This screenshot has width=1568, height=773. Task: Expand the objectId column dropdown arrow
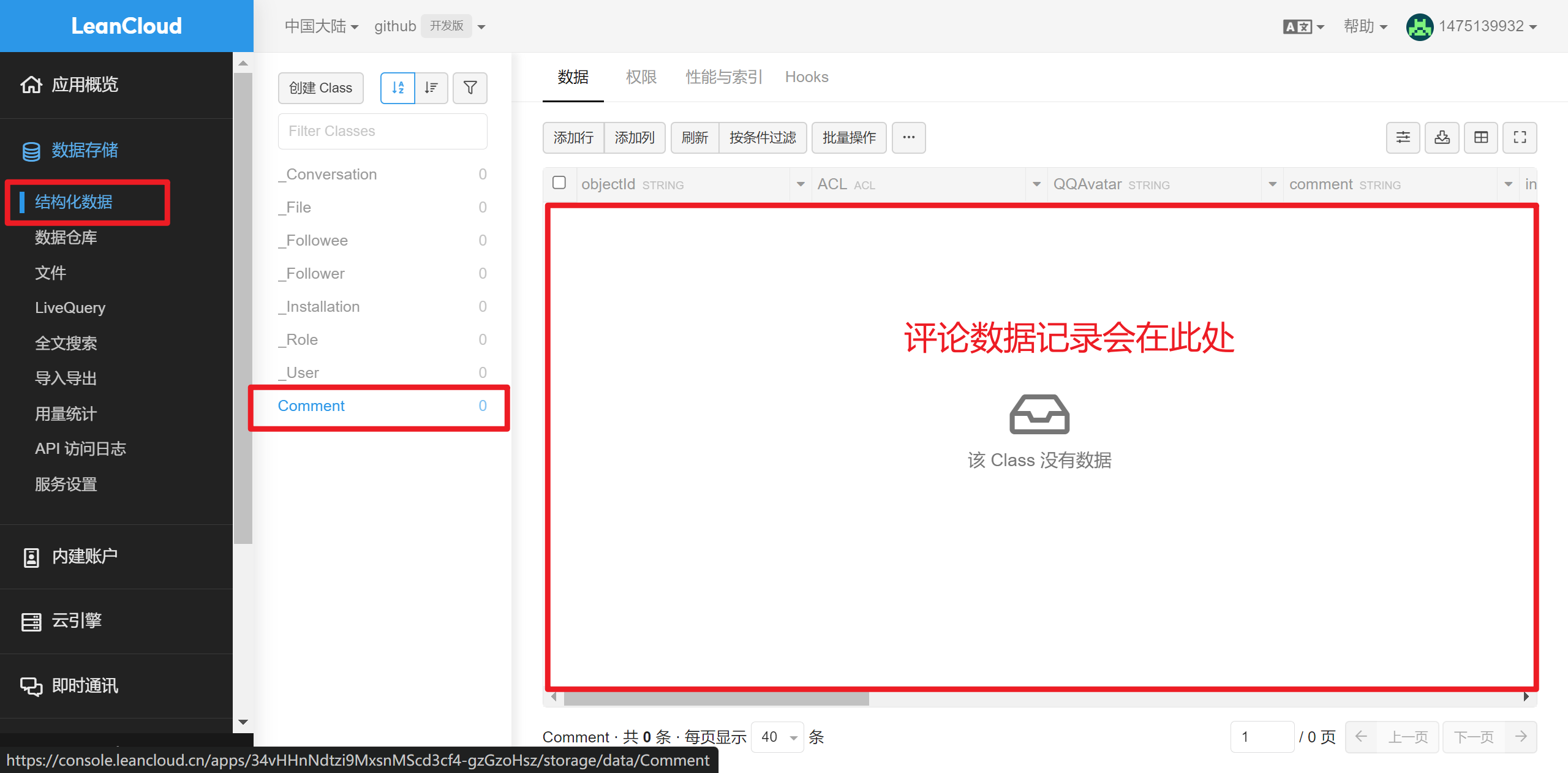coord(800,184)
